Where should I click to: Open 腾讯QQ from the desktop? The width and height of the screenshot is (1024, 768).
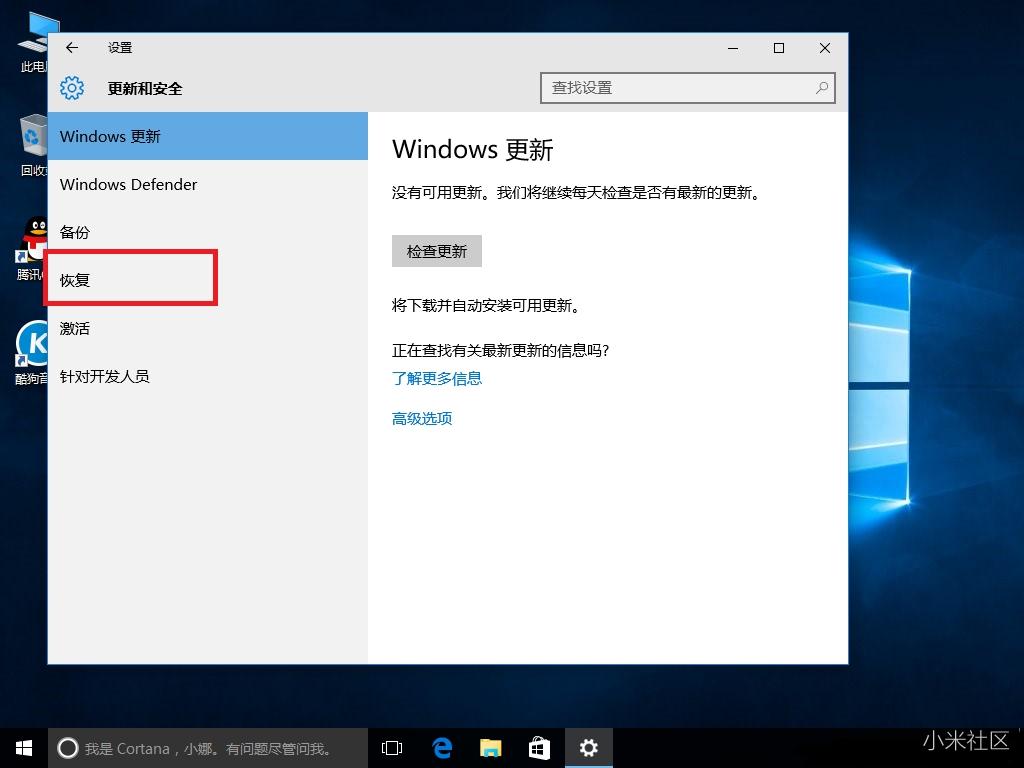coord(33,240)
